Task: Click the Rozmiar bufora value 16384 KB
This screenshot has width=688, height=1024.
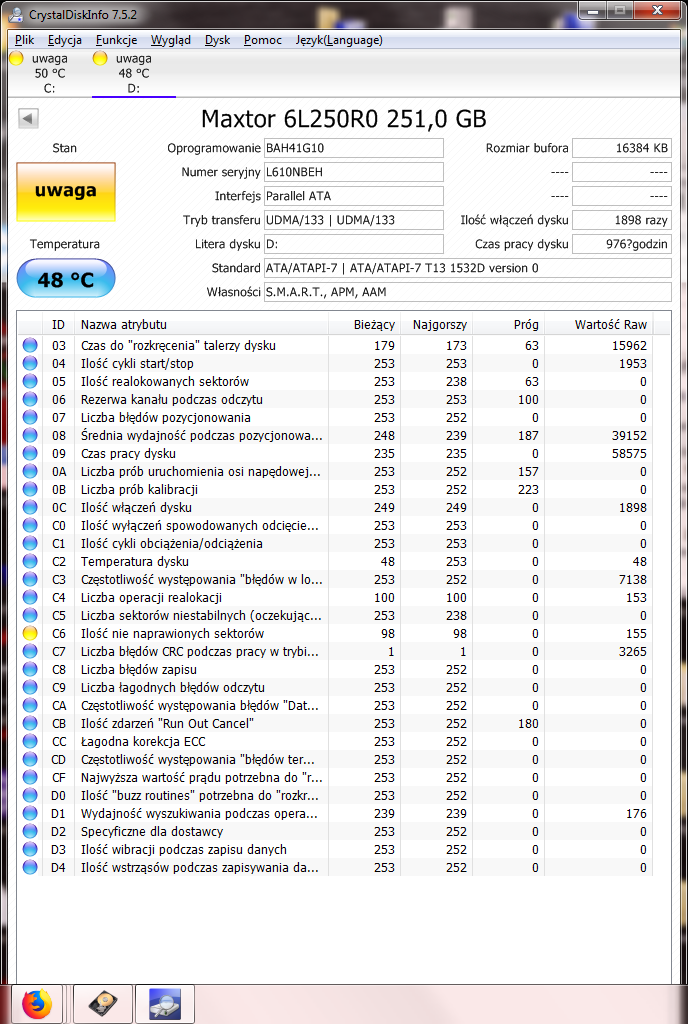Action: click(x=621, y=148)
